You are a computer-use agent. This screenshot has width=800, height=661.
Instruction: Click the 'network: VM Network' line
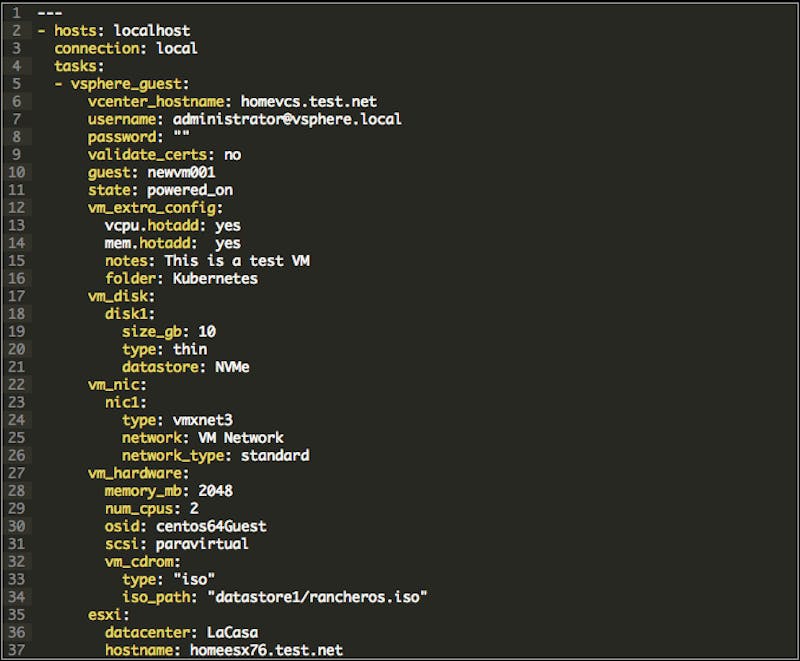coord(203,438)
